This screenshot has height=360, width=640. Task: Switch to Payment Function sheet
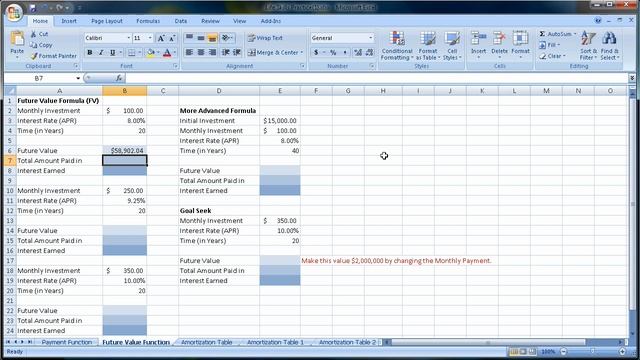(x=67, y=342)
